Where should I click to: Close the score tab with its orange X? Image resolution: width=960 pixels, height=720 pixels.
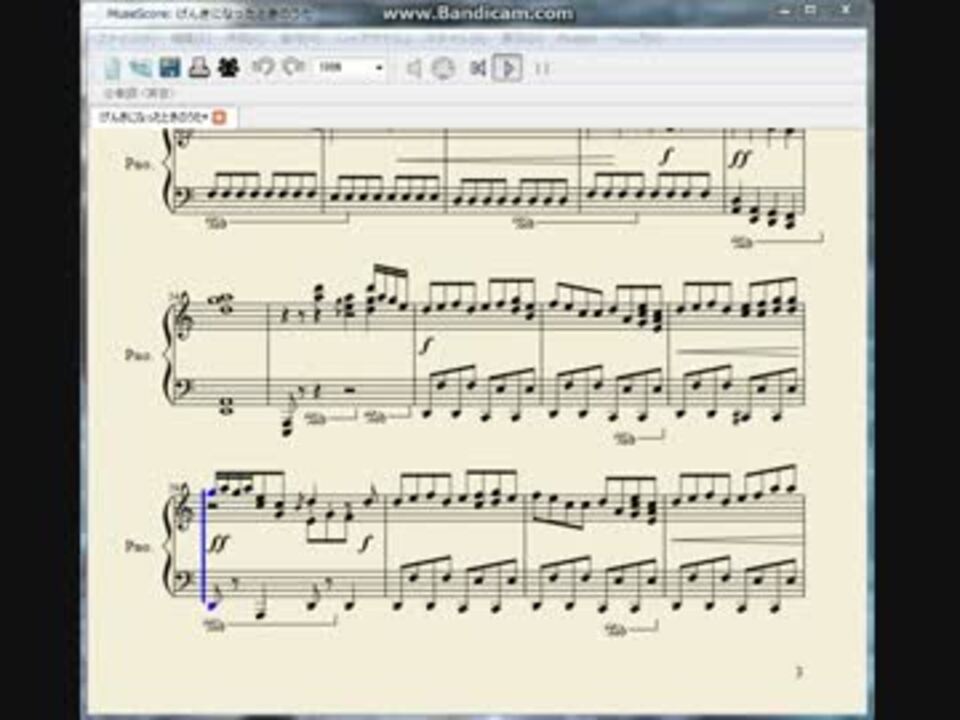[219, 118]
